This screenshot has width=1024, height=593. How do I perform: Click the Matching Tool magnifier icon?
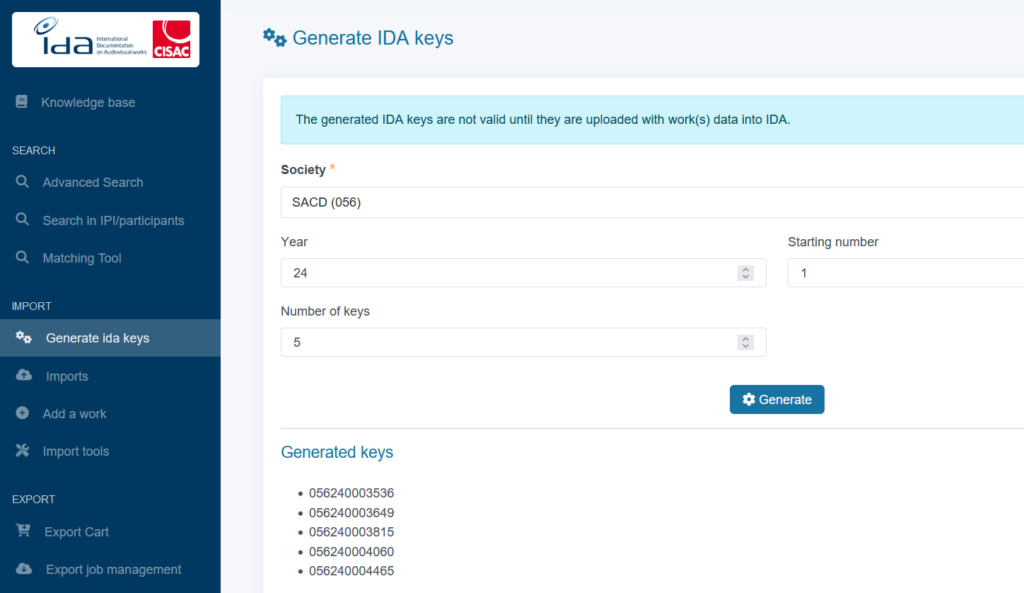(22, 257)
